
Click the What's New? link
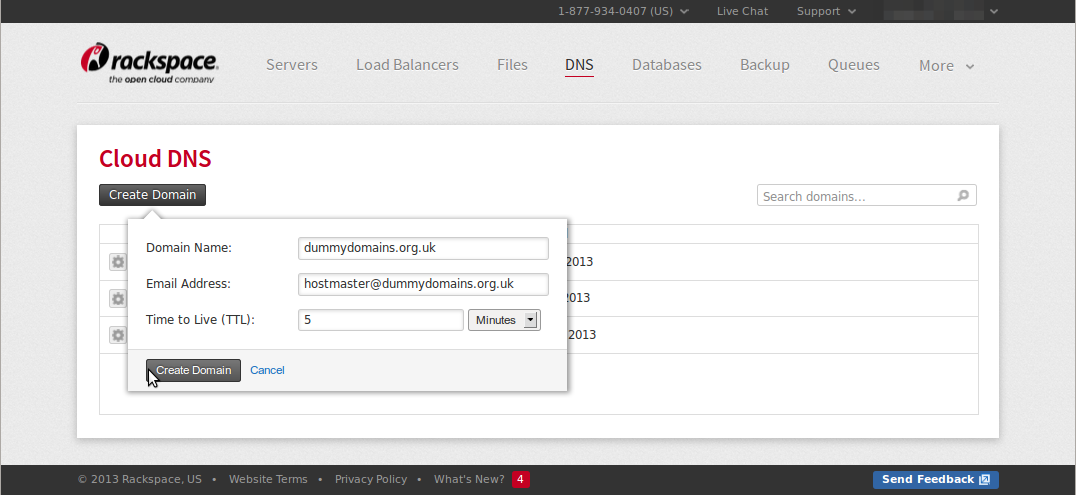click(469, 479)
